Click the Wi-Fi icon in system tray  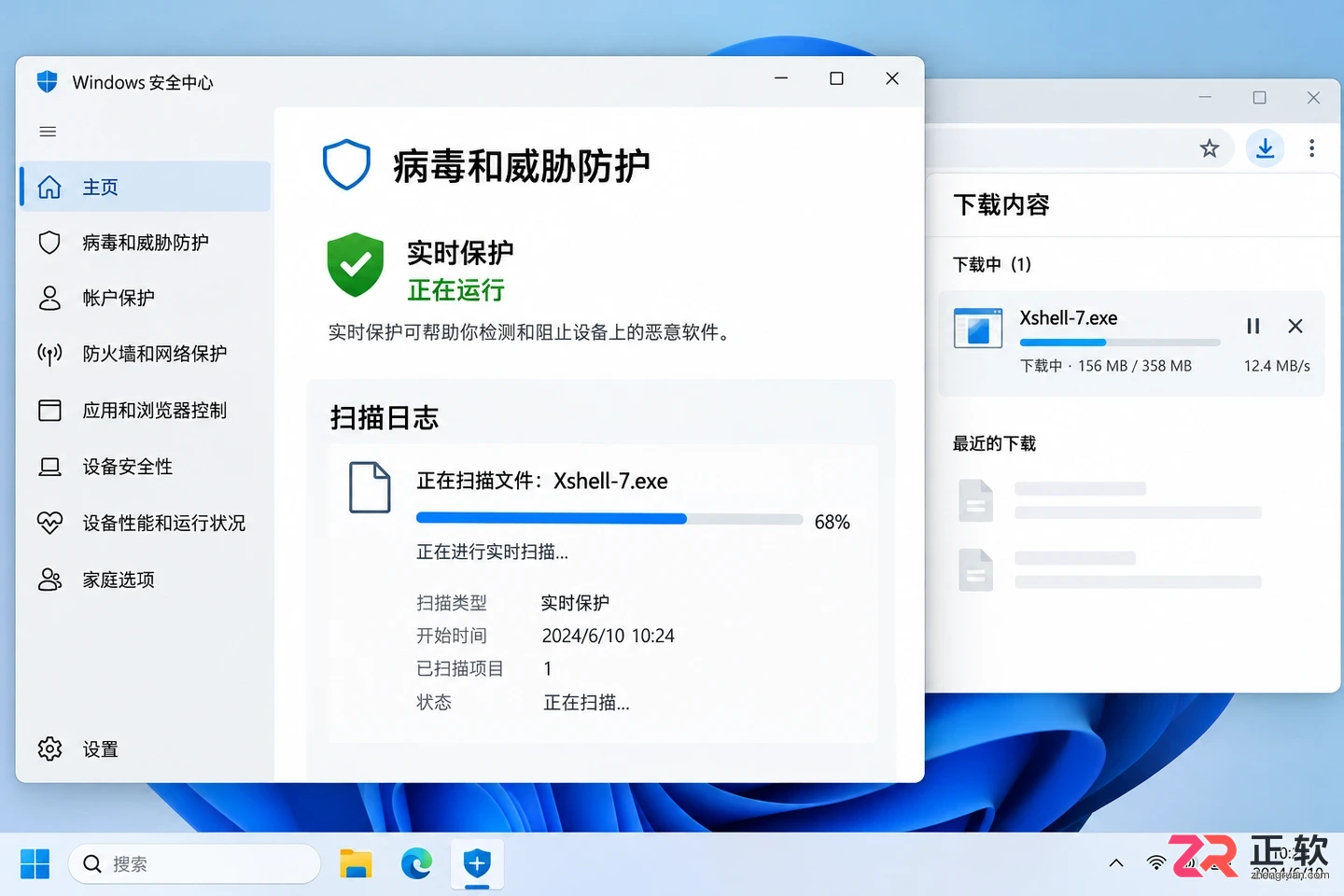pyautogui.click(x=1156, y=863)
